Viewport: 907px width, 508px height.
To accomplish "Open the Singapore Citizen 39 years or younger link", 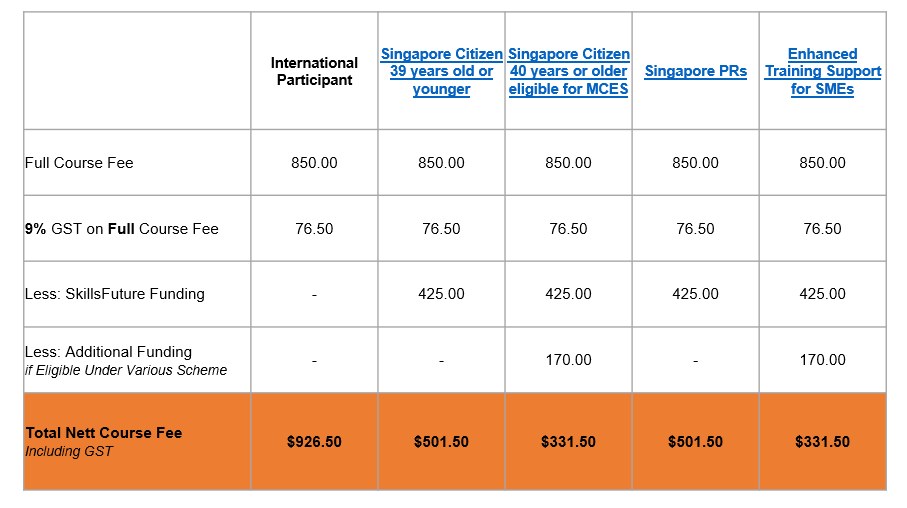I will tap(441, 72).
